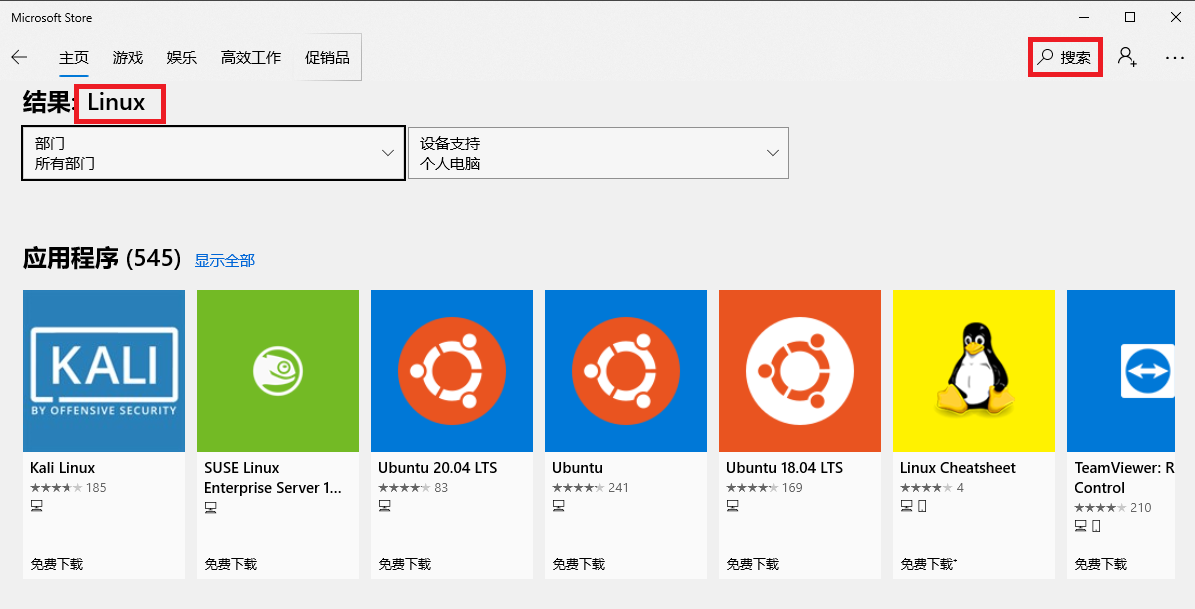Switch to the 高效工作 productivity tab
The image size is (1195, 609).
251,57
